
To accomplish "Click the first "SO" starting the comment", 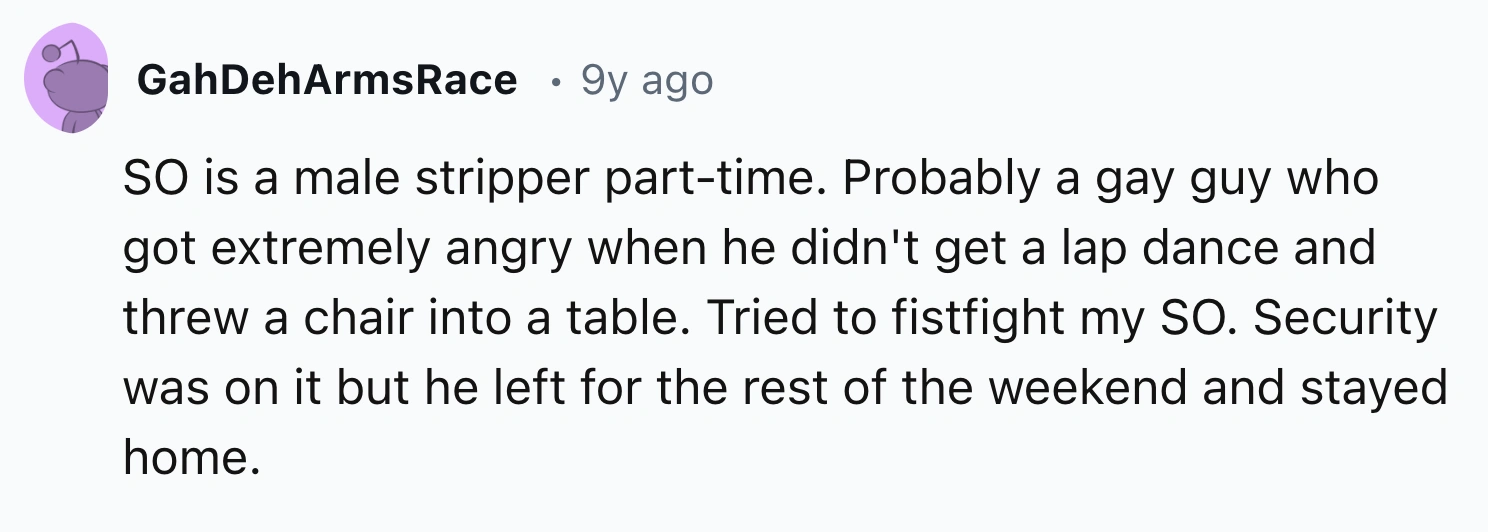I will [x=147, y=180].
